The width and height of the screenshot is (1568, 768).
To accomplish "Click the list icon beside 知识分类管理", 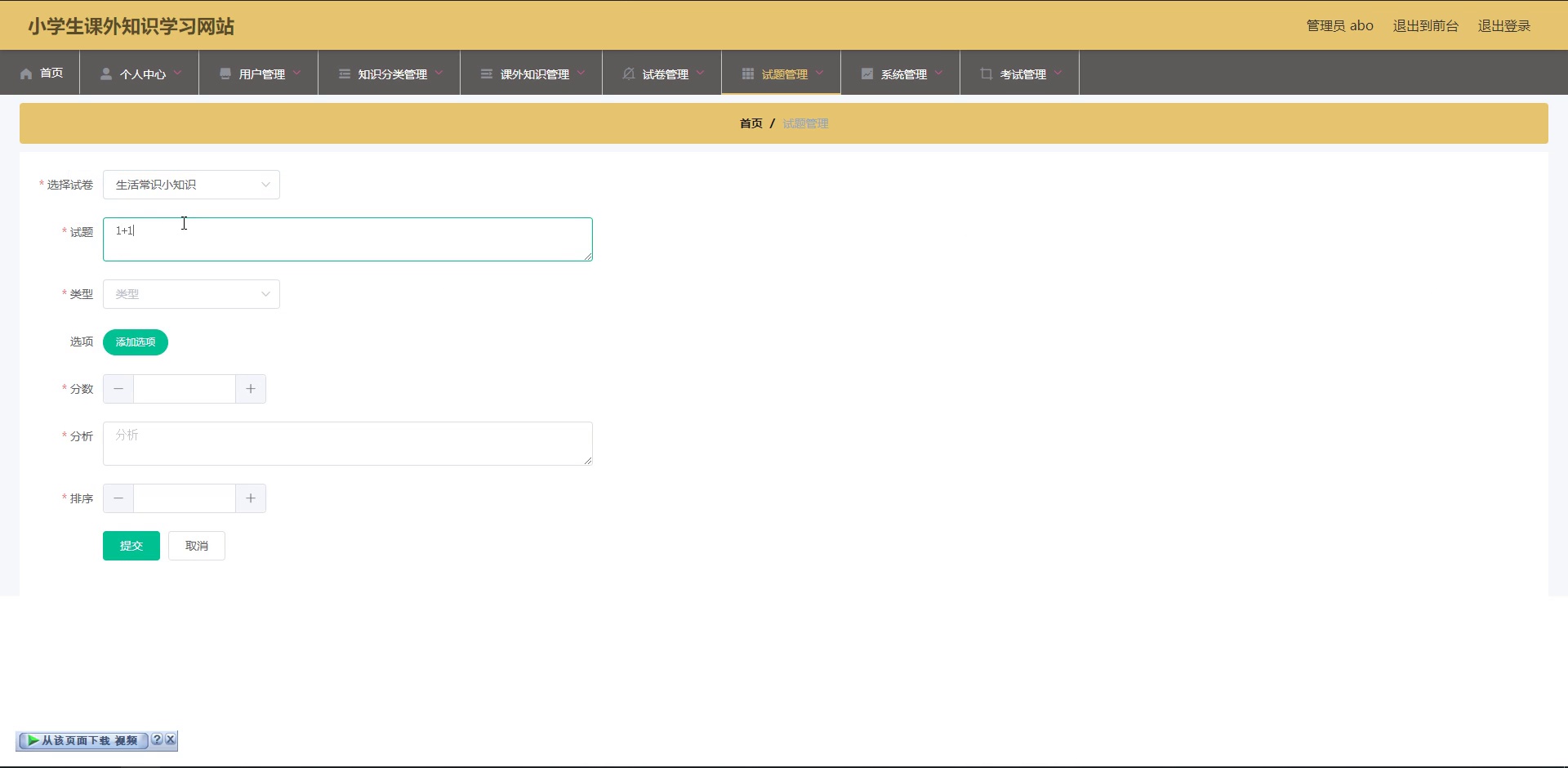I will click(x=345, y=74).
